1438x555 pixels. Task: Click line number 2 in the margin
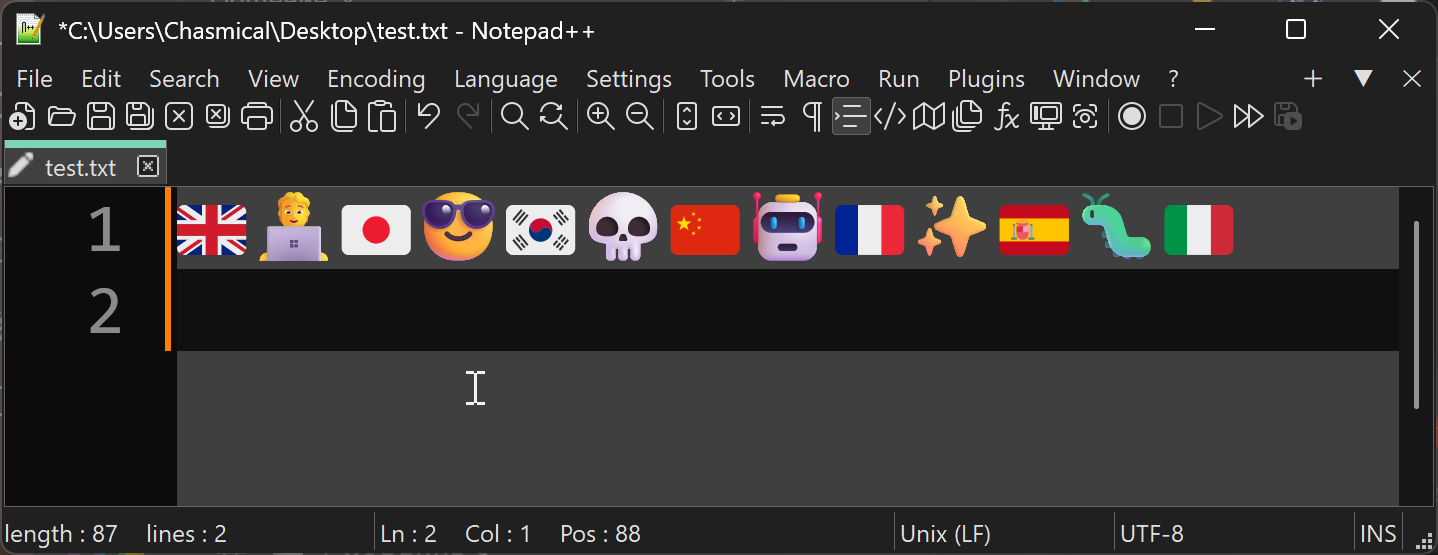point(104,312)
